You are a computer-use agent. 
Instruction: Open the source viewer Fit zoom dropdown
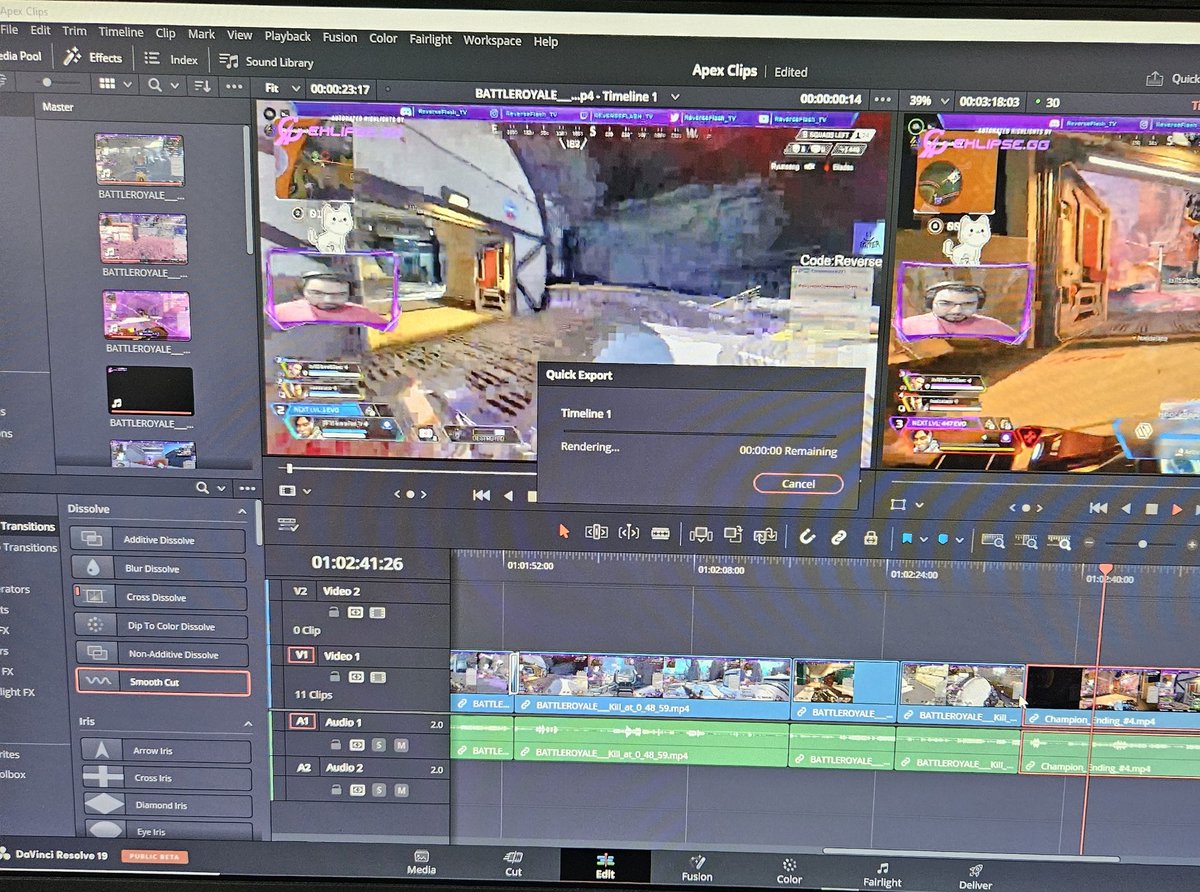coord(282,89)
